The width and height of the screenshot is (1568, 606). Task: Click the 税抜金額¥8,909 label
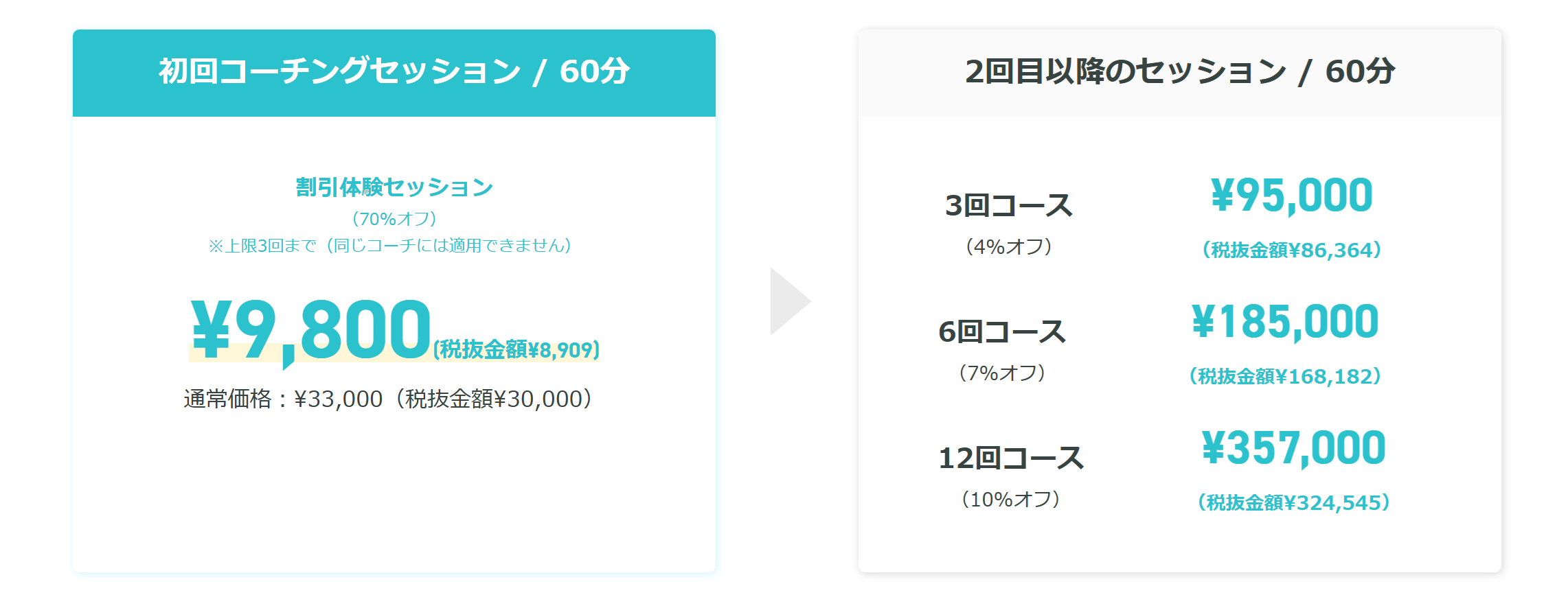coord(516,349)
